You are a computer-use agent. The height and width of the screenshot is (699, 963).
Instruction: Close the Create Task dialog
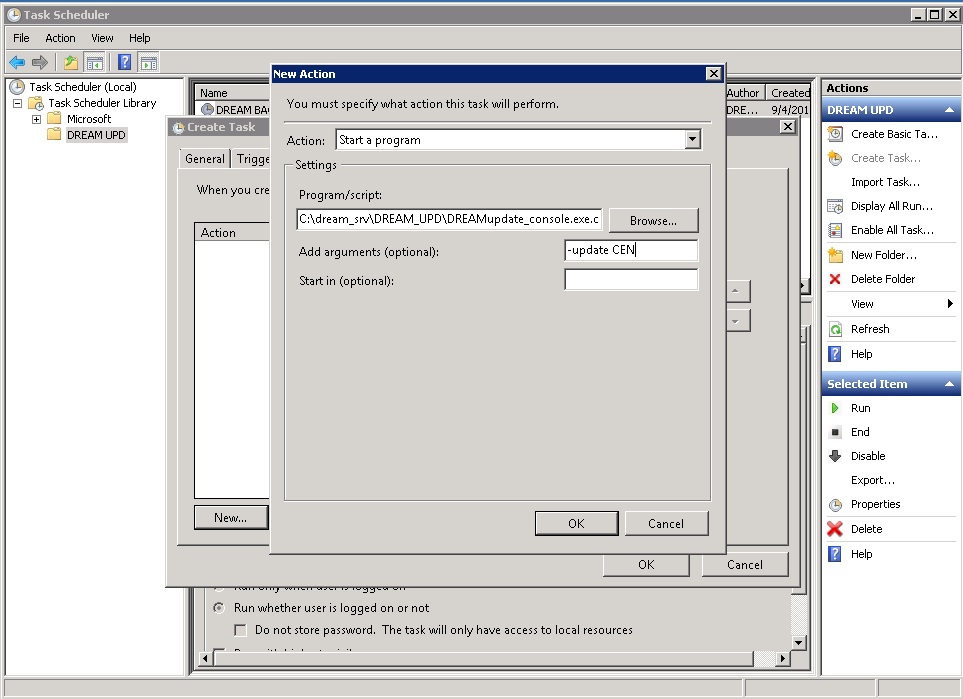[787, 127]
